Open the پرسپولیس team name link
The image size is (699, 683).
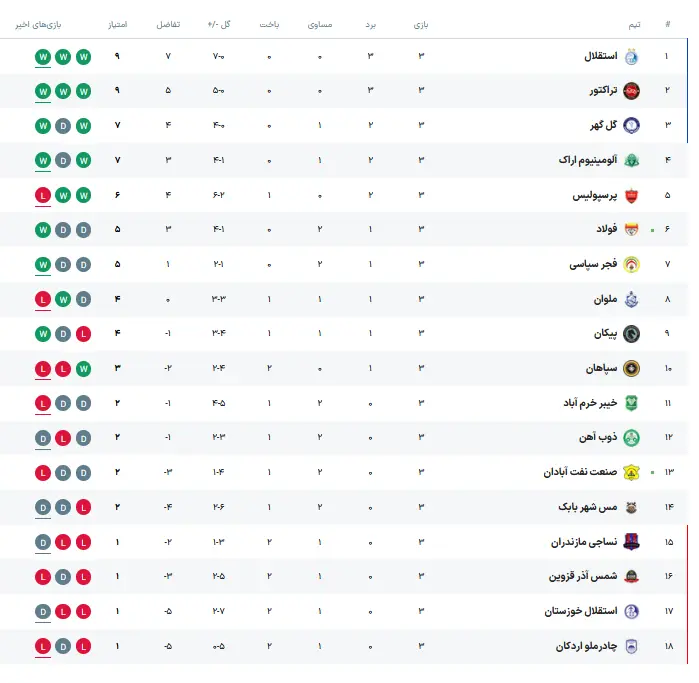[x=595, y=195]
